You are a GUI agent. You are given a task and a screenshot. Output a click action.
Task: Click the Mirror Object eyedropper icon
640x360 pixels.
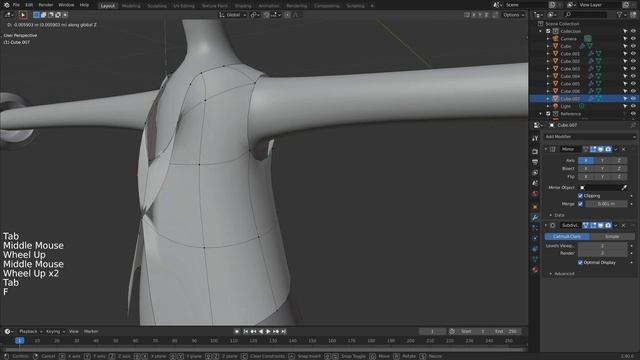tap(624, 187)
